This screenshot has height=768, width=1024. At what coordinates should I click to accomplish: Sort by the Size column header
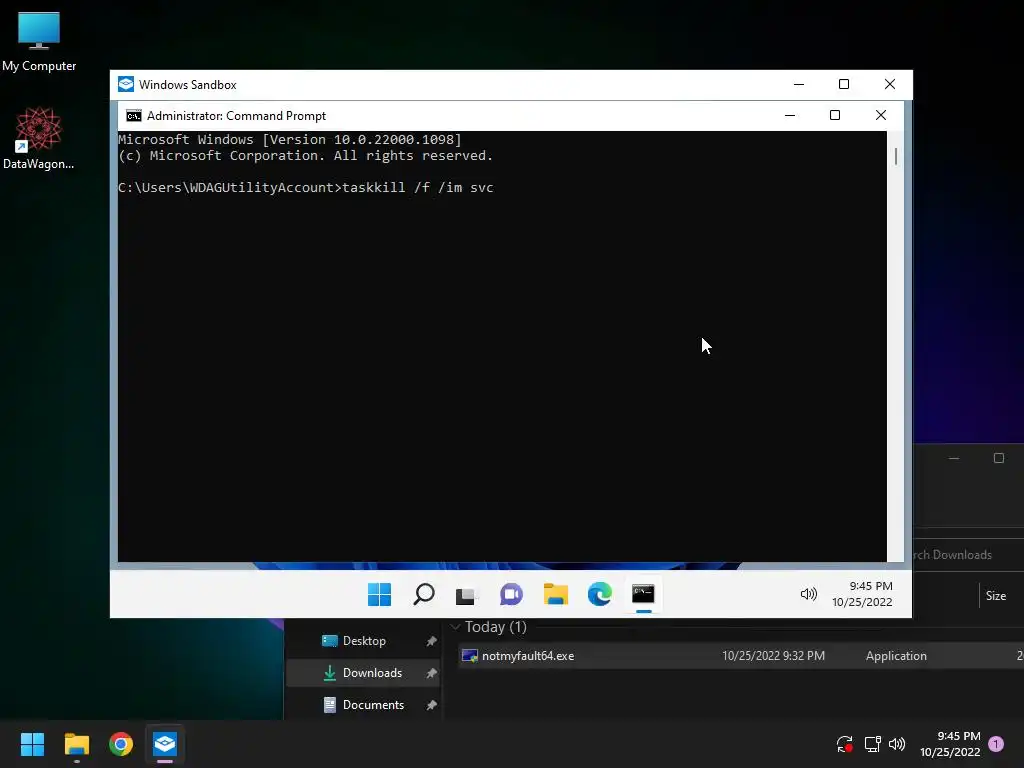[x=996, y=596]
